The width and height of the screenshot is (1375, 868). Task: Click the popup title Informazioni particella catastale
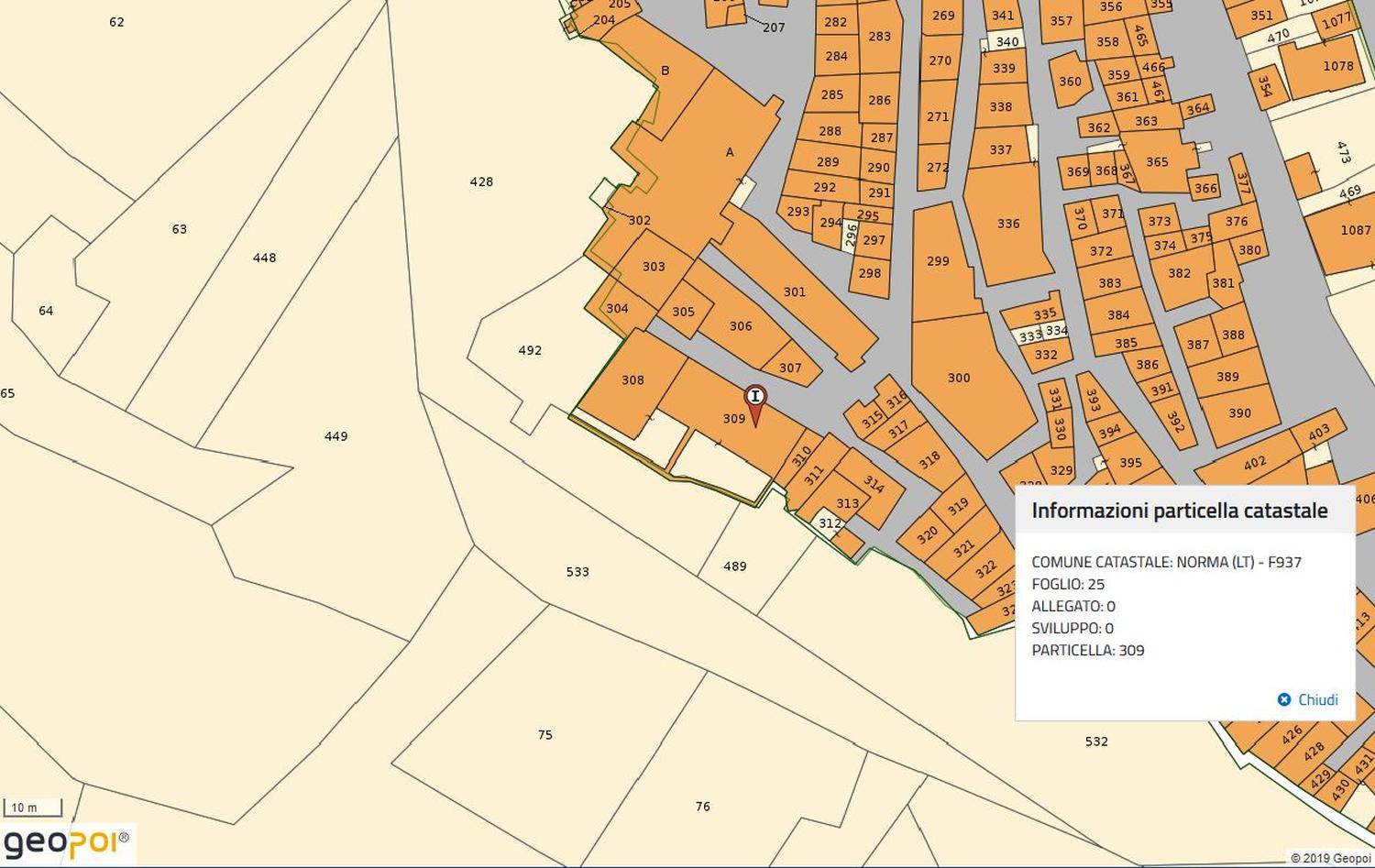click(x=1179, y=511)
